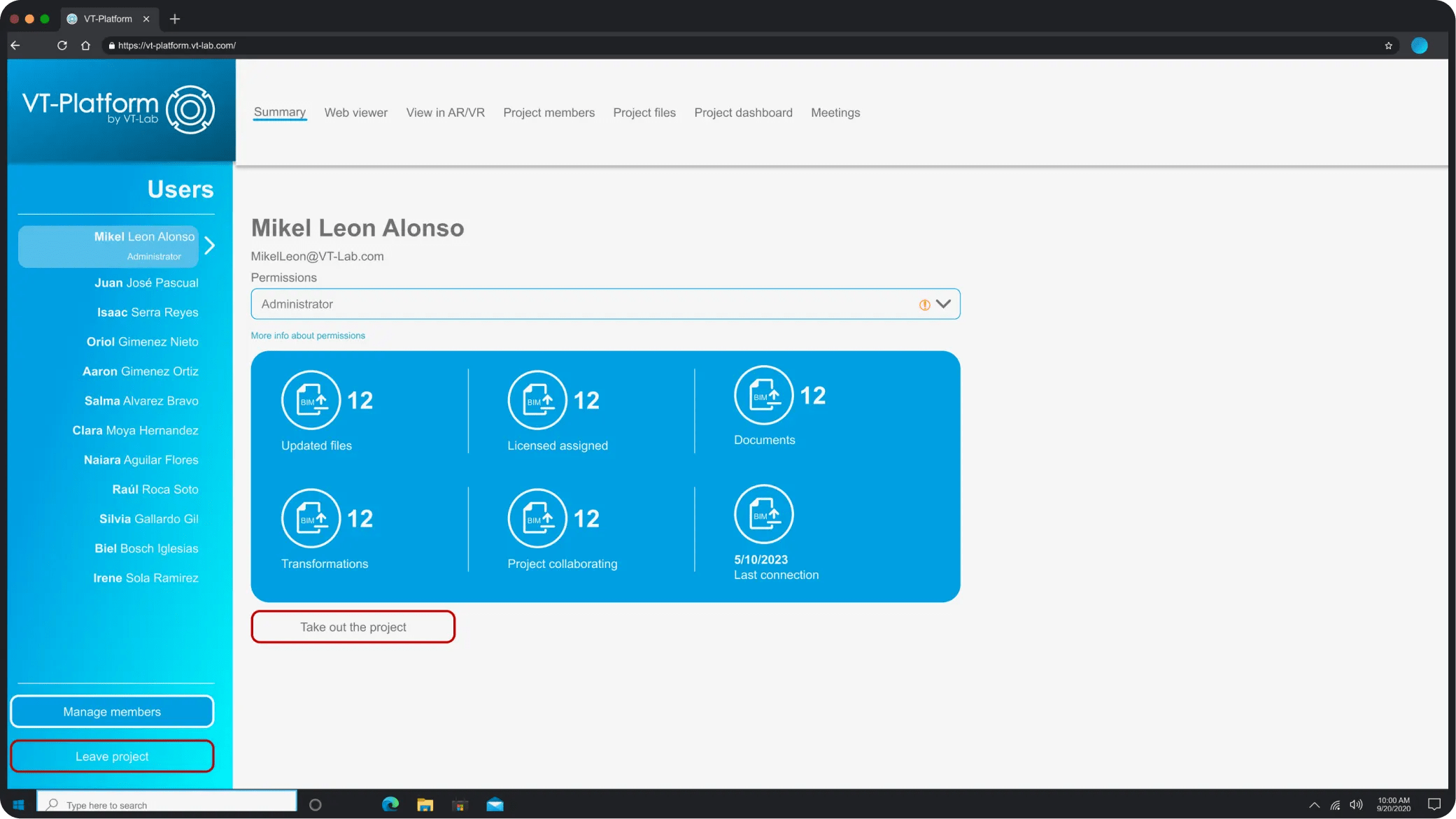Click the Documents BIM icon

tap(763, 395)
